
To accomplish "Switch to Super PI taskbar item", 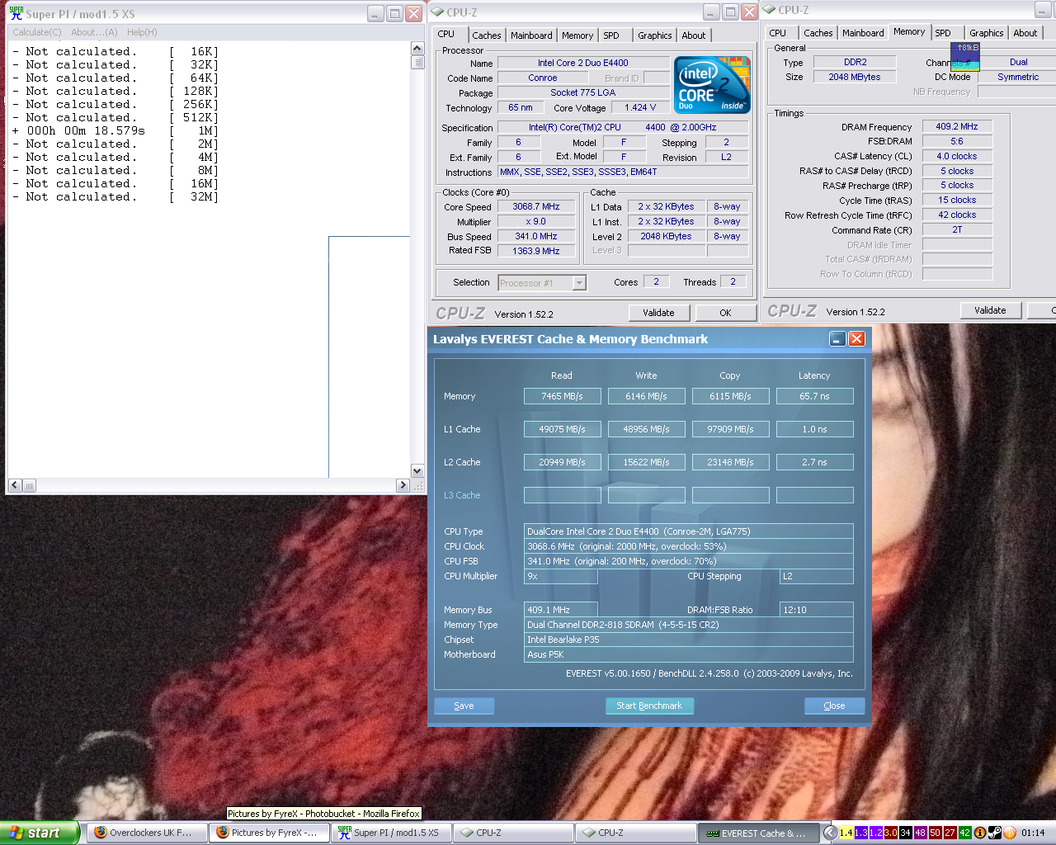I will pos(390,833).
